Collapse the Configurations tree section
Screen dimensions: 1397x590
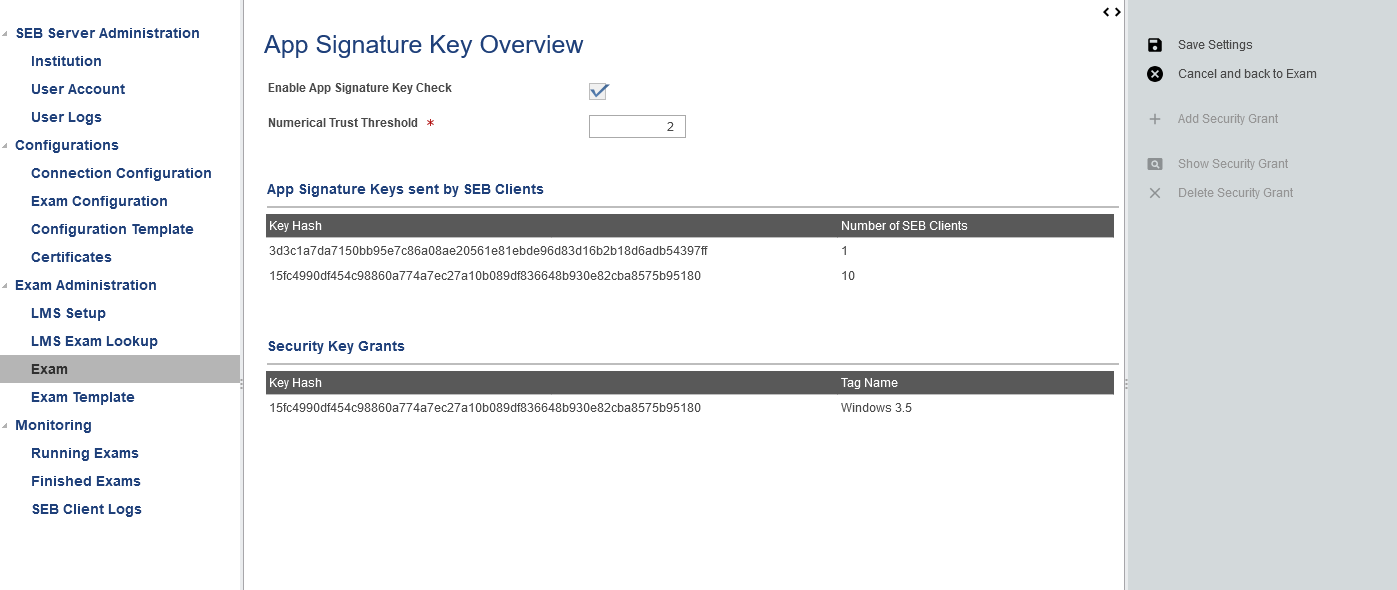click(x=6, y=146)
